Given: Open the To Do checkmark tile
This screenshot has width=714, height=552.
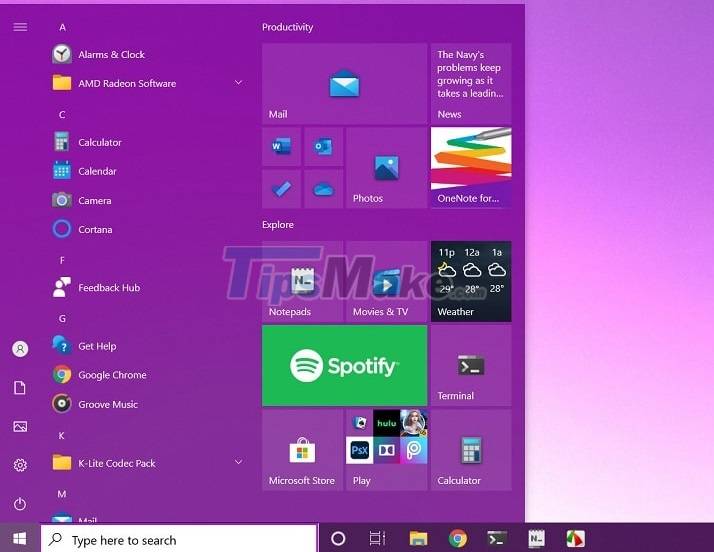Looking at the screenshot, I should (281, 189).
